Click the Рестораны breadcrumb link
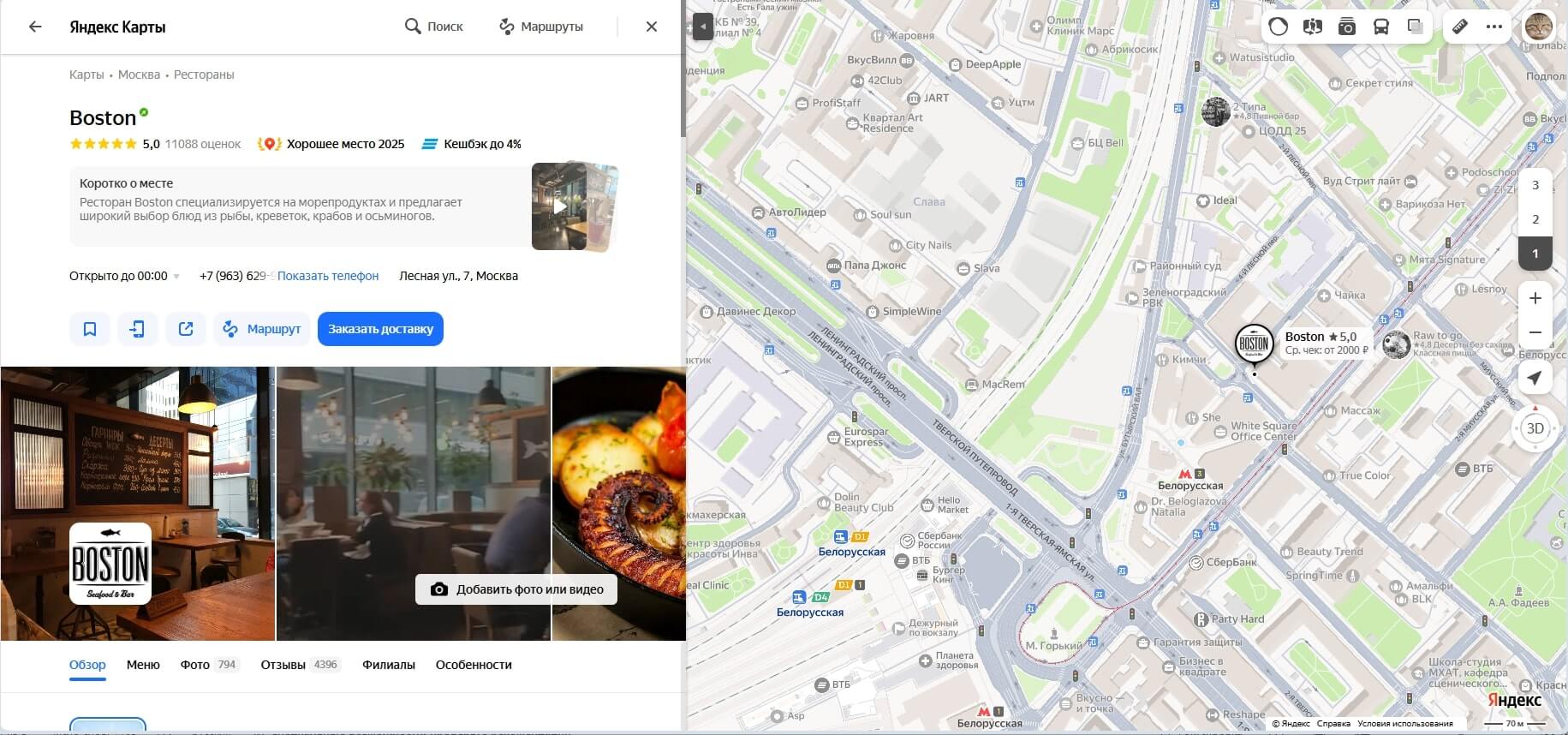The height and width of the screenshot is (735, 1568). 204,75
